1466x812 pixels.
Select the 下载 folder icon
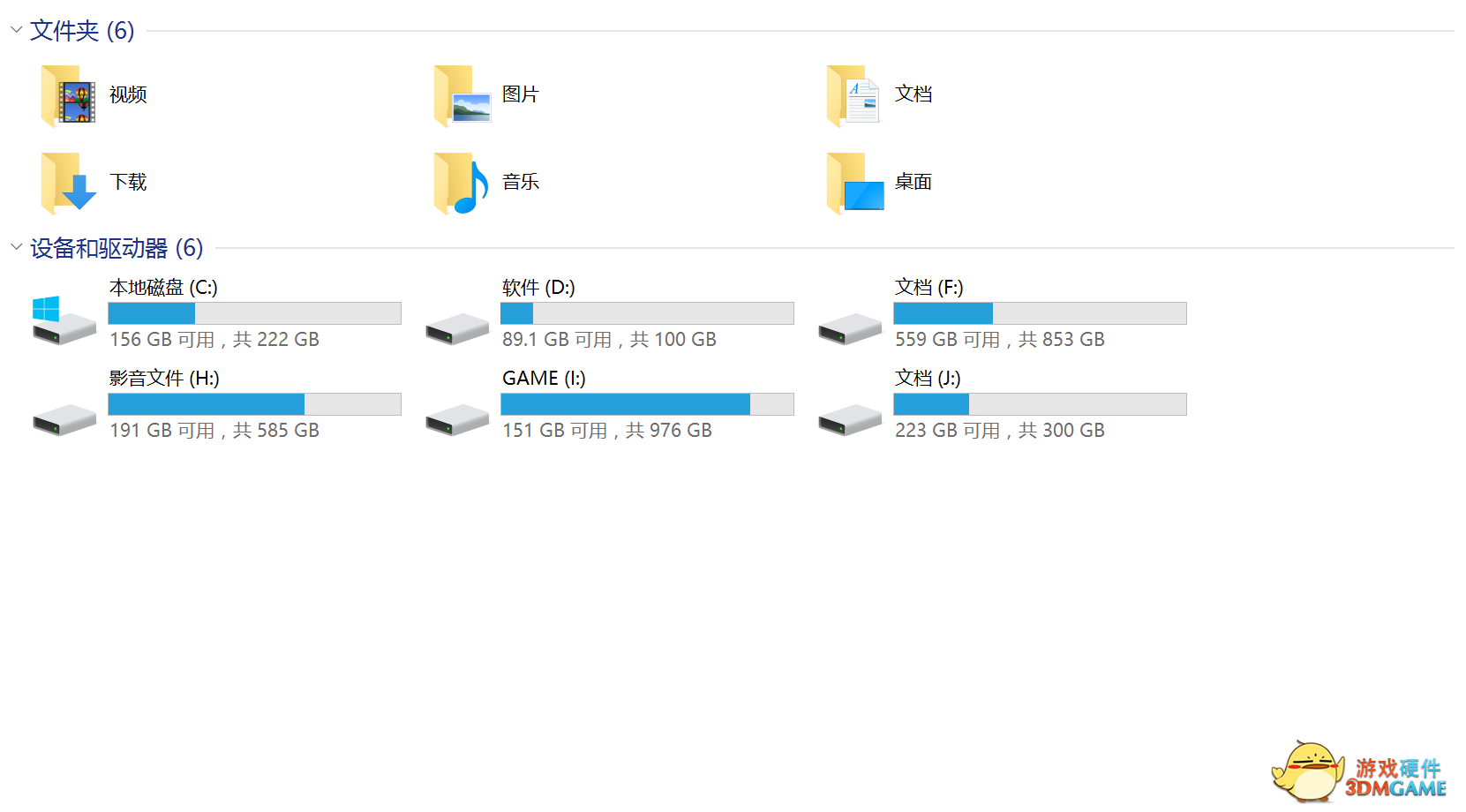[x=68, y=183]
